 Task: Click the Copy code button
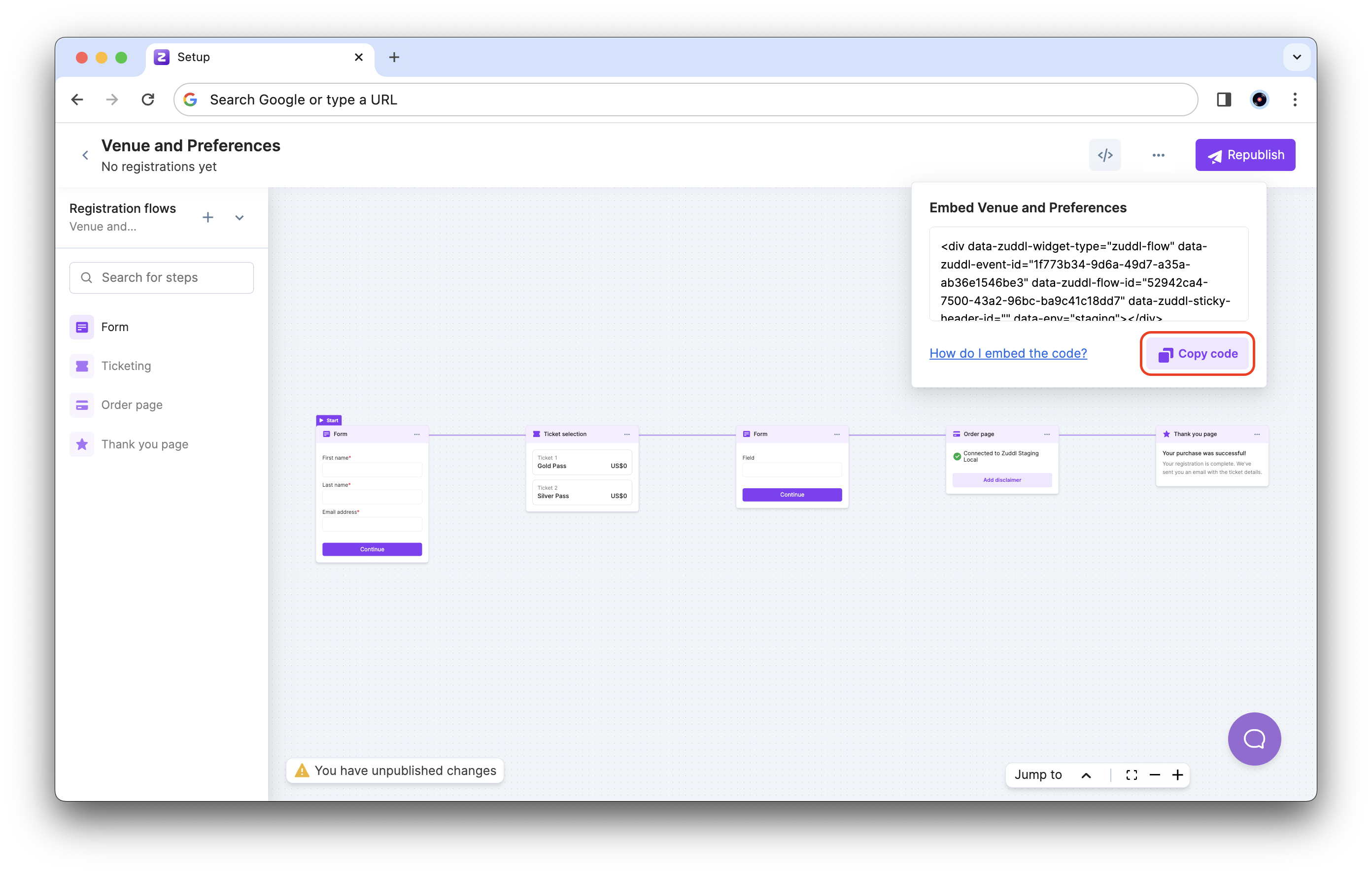point(1197,354)
